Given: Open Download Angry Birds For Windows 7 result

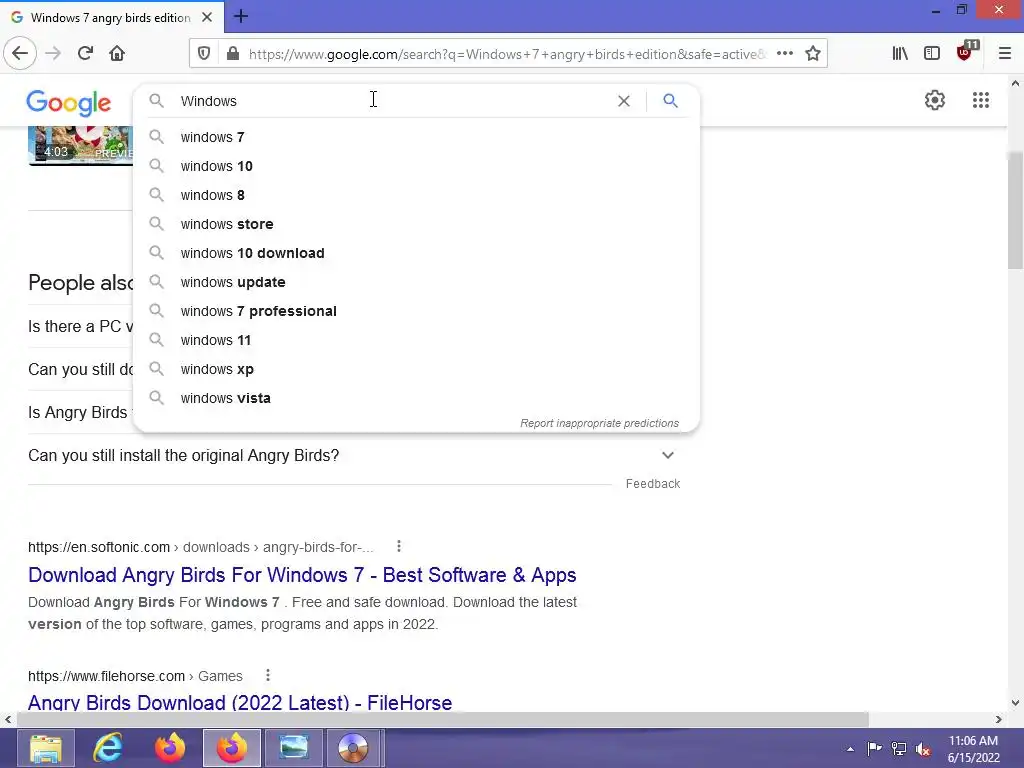Looking at the screenshot, I should point(302,575).
